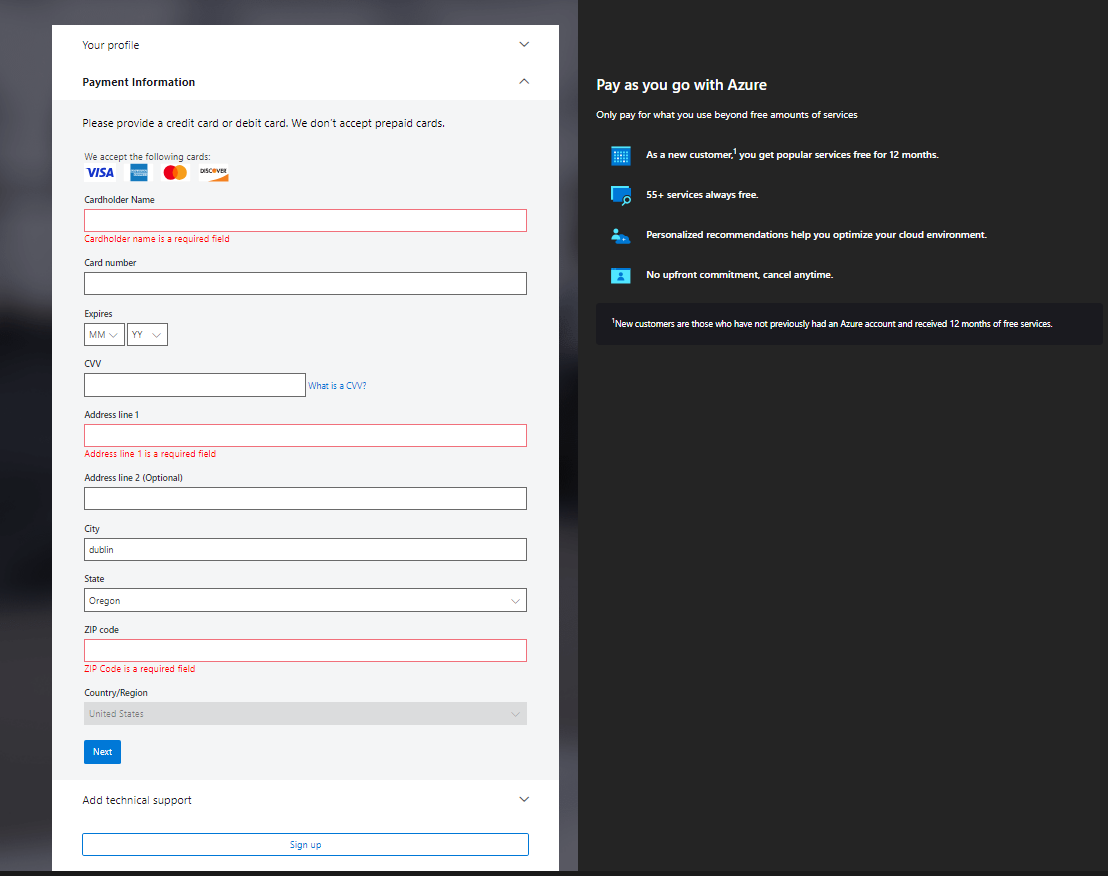The height and width of the screenshot is (876, 1108).
Task: Click the Your profile heading text
Action: pos(111,45)
